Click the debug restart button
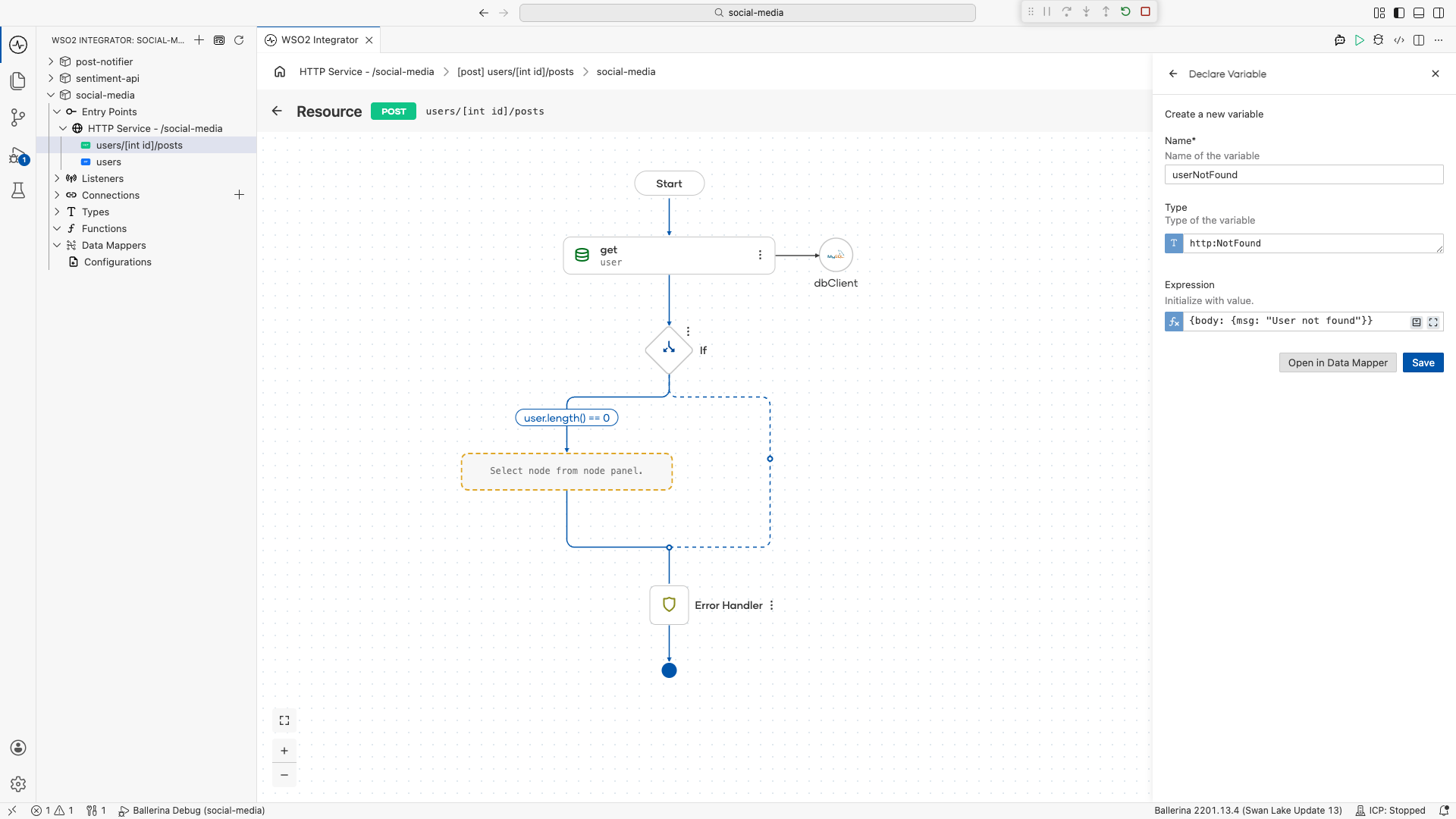1456x819 pixels. pos(1125,11)
